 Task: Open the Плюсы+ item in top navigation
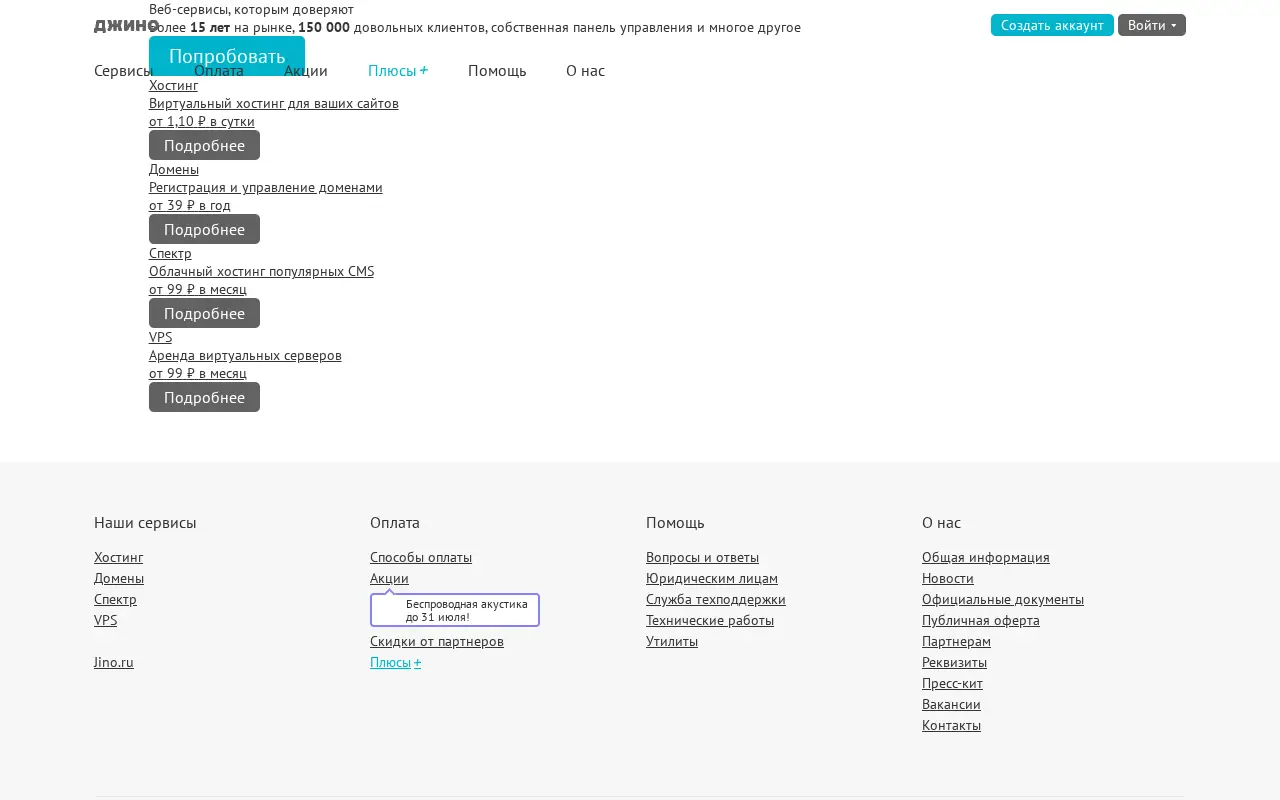[398, 71]
